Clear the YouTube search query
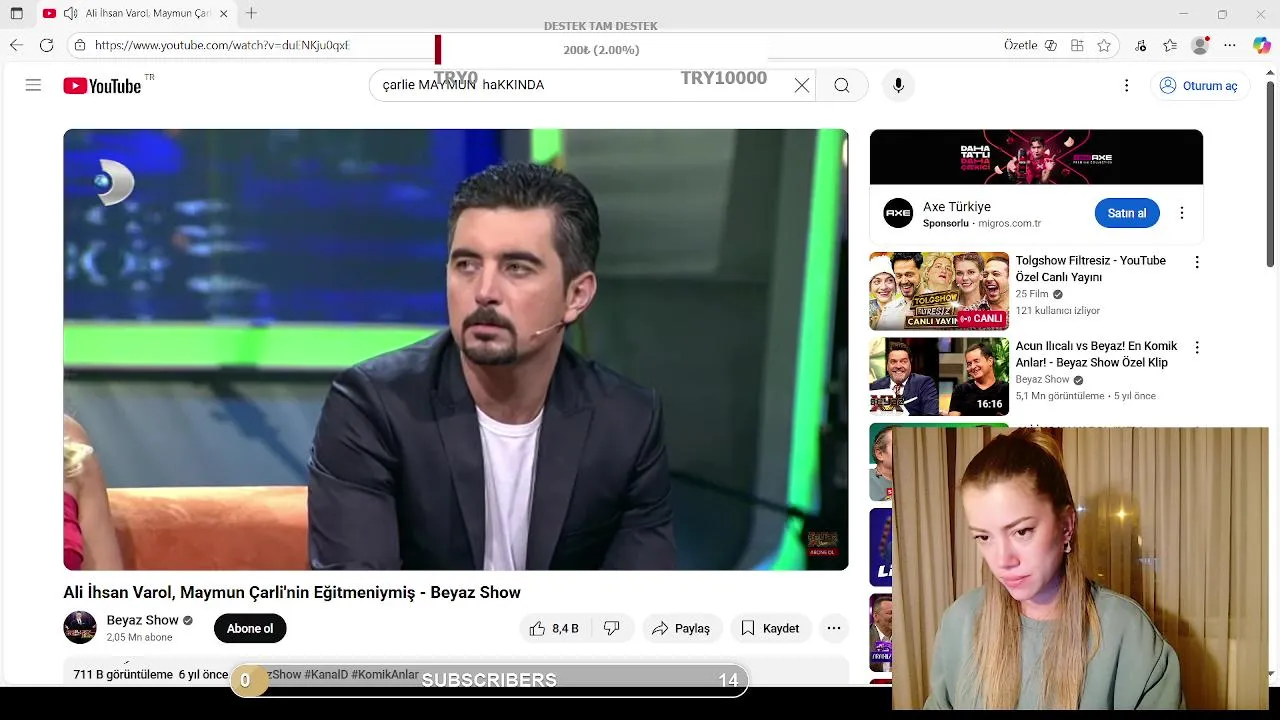This screenshot has width=1280, height=720. [801, 86]
